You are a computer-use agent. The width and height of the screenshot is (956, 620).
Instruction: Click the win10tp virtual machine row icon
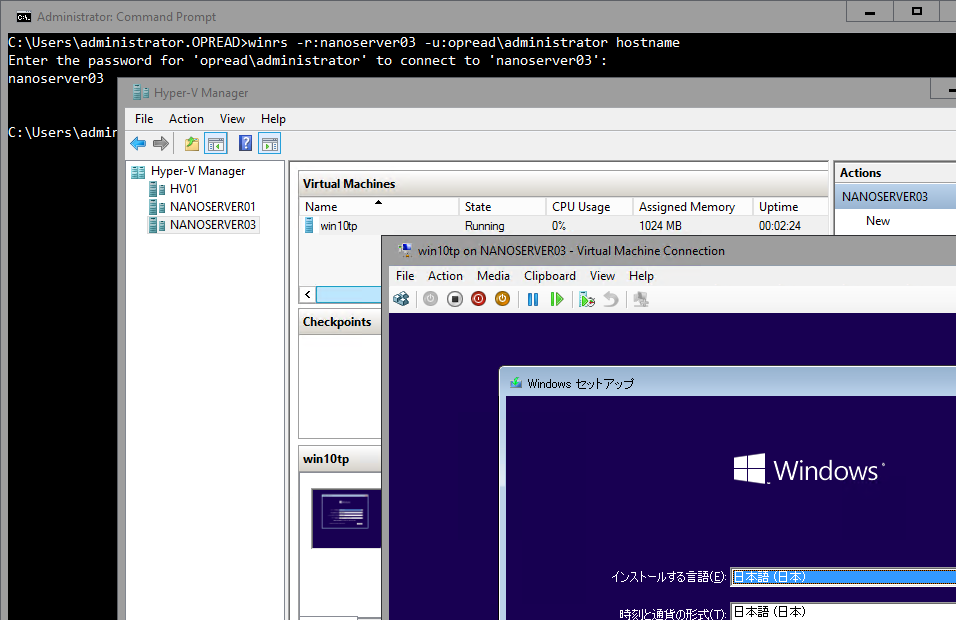pos(309,226)
